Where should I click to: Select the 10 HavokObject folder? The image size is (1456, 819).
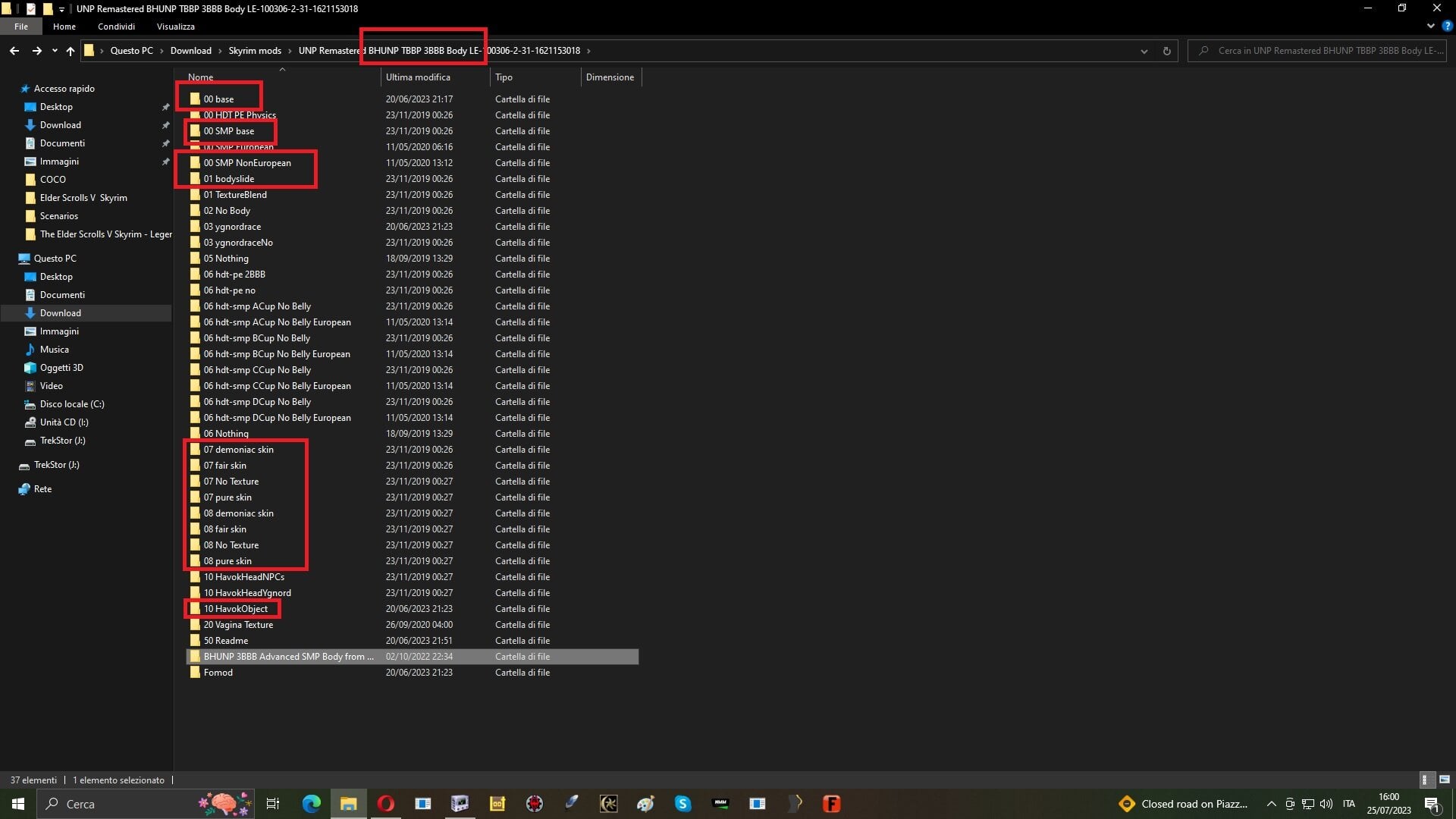(235, 609)
